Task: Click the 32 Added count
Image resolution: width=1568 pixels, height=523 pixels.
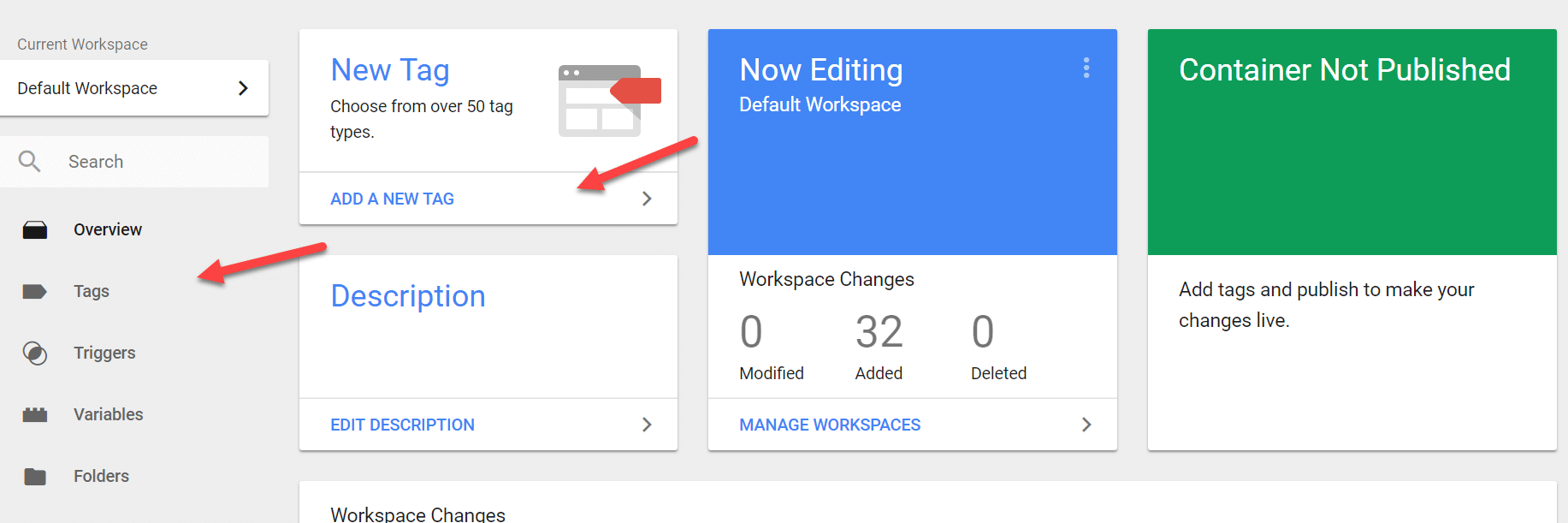Action: (x=879, y=332)
